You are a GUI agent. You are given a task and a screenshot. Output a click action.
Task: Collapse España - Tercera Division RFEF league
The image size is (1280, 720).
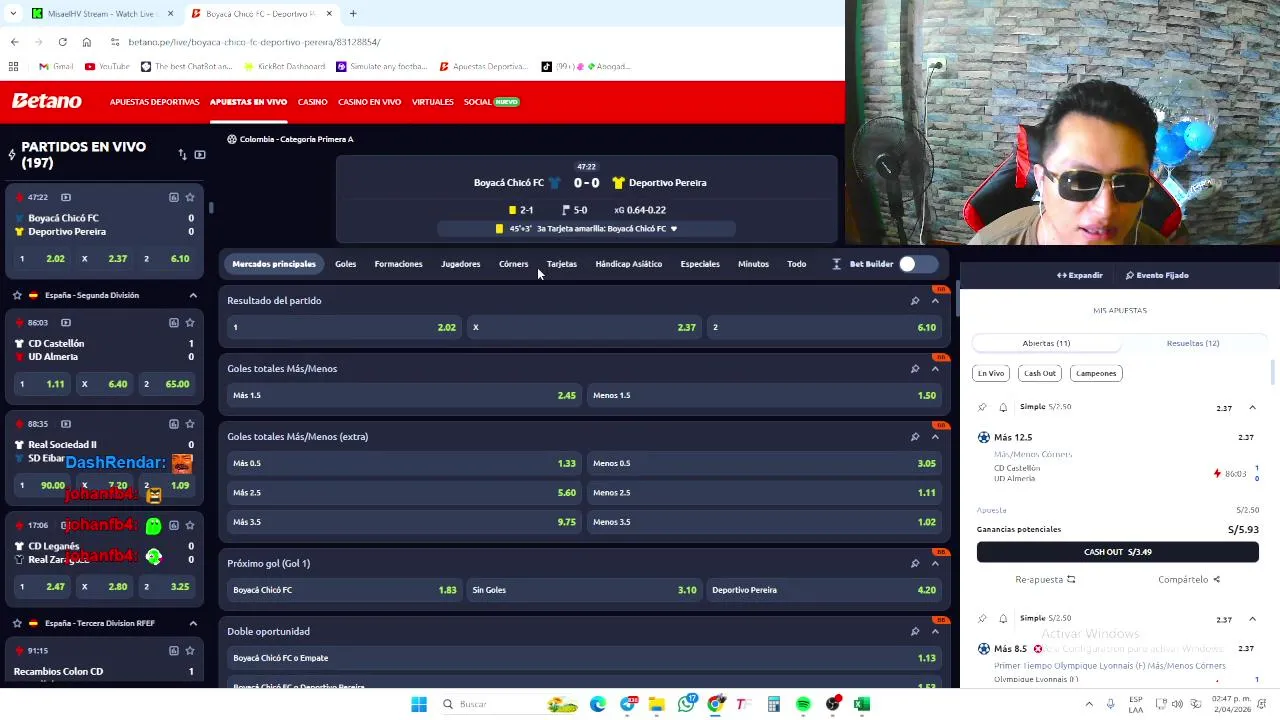[193, 623]
